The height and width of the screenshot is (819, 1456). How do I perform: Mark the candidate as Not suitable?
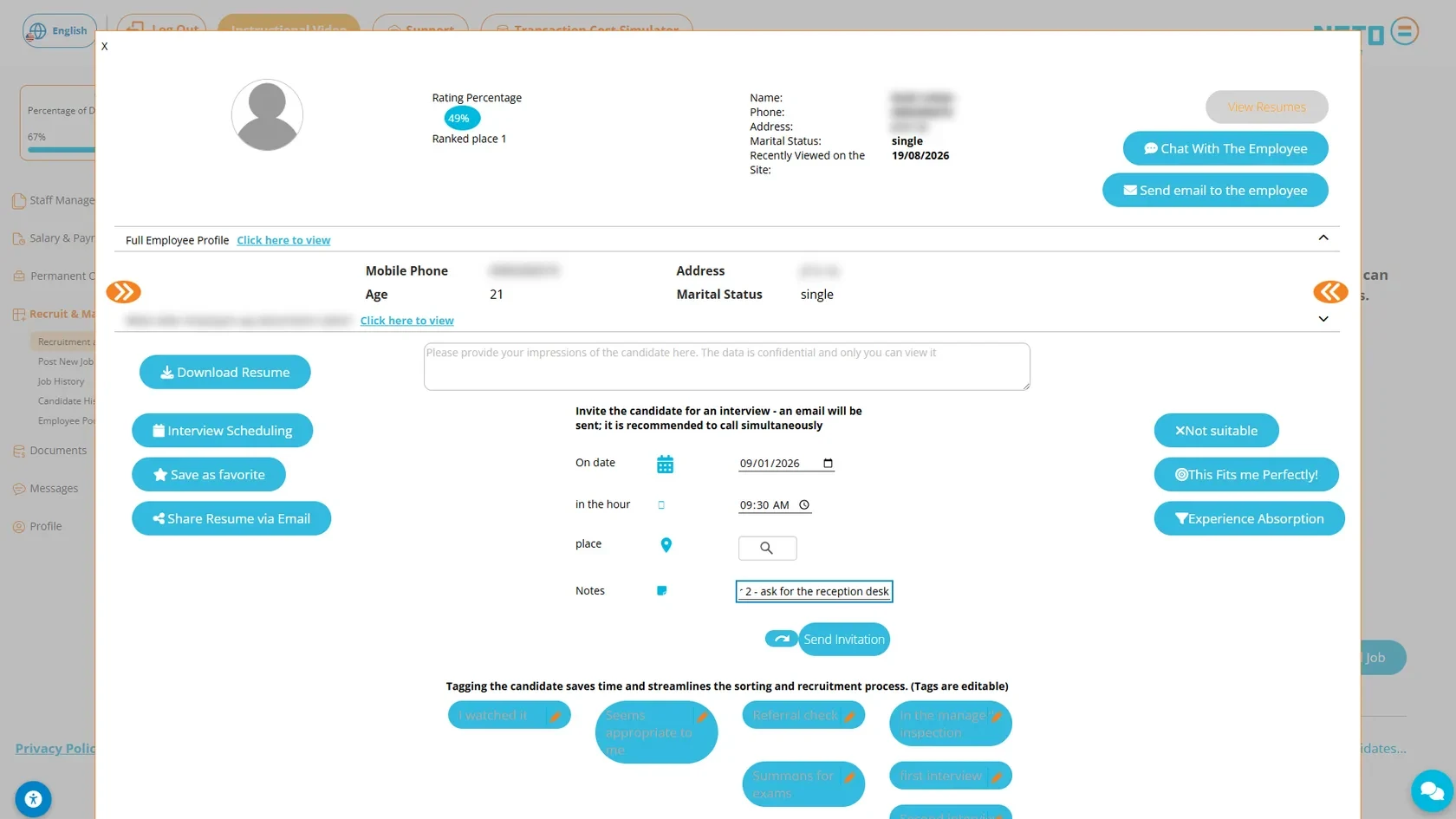coord(1216,431)
